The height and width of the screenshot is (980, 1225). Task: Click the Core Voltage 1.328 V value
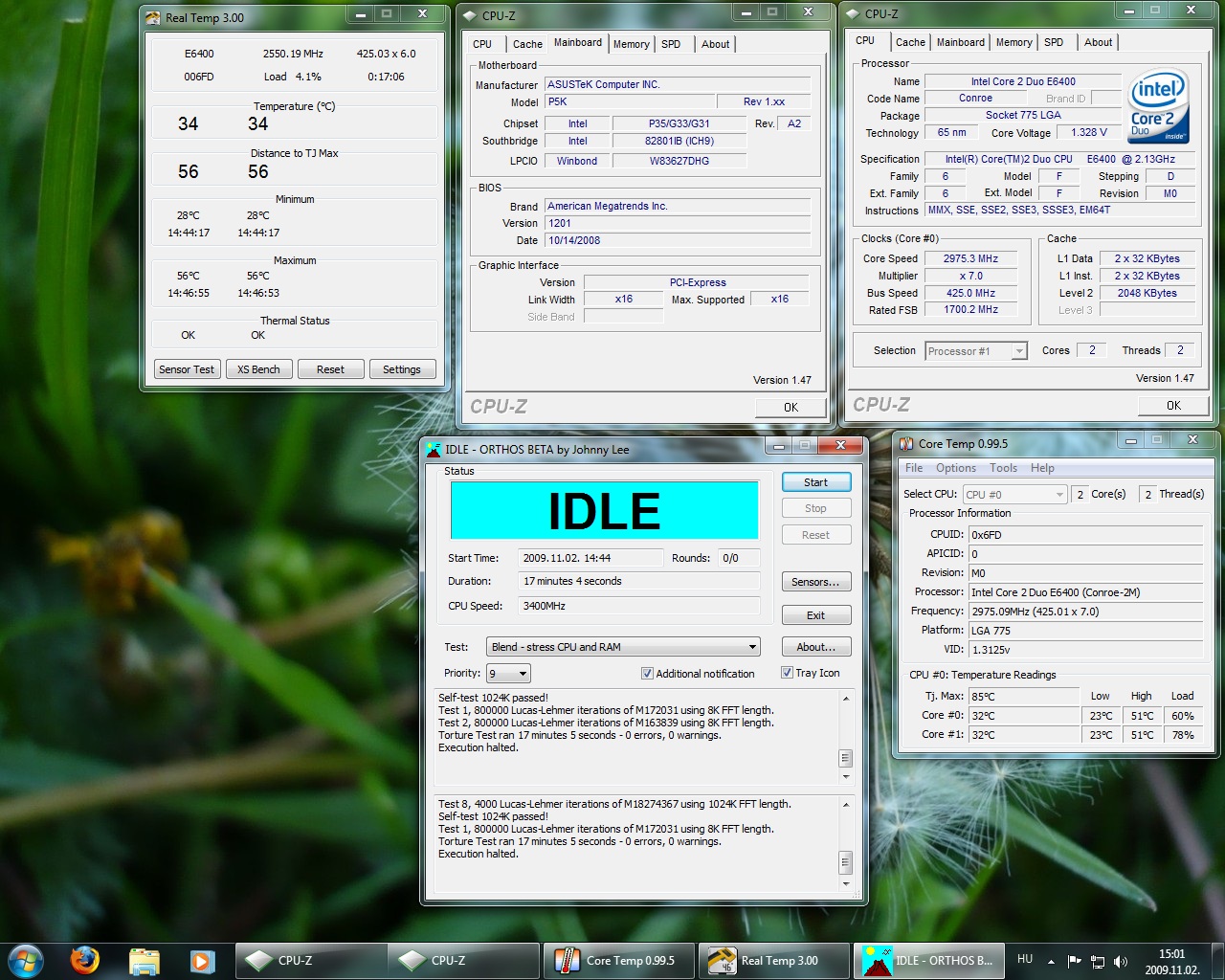(1089, 132)
